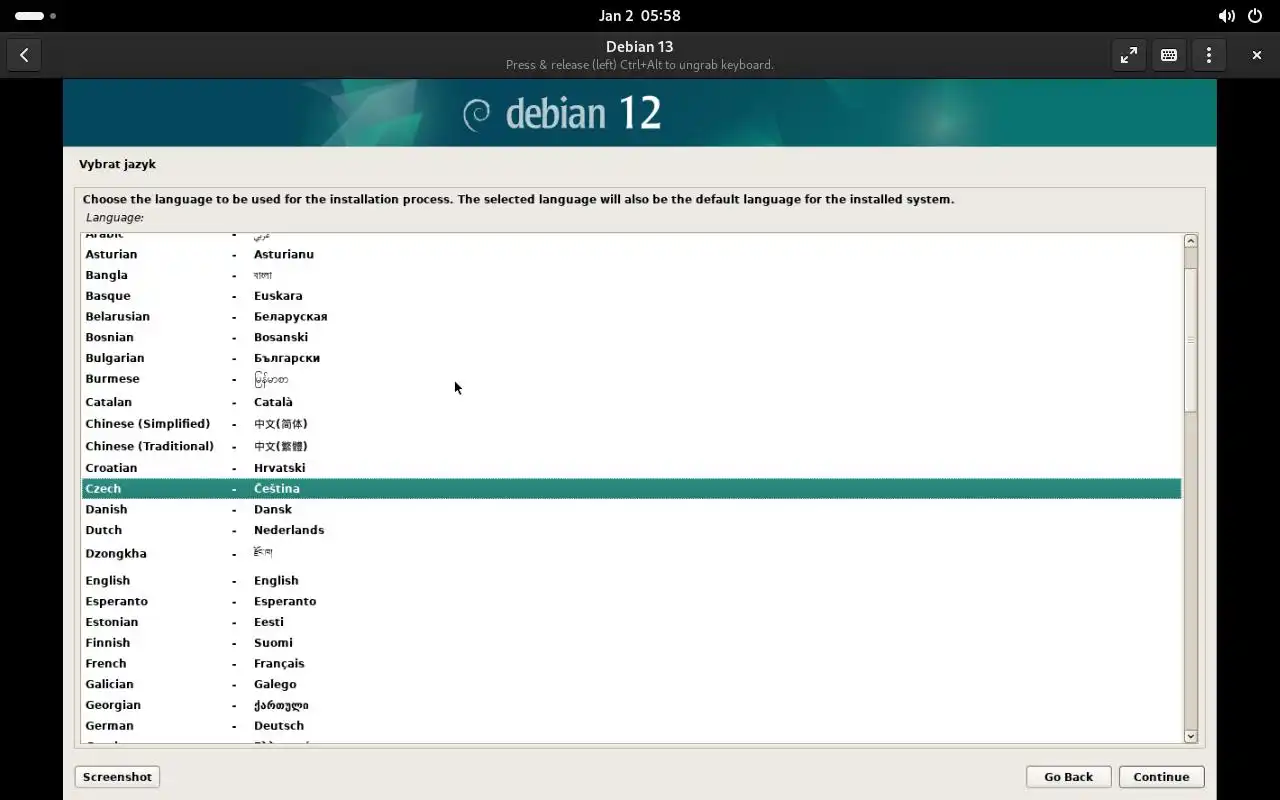This screenshot has height=800, width=1280.
Task: Select Belarusian language row
Action: coord(631,317)
